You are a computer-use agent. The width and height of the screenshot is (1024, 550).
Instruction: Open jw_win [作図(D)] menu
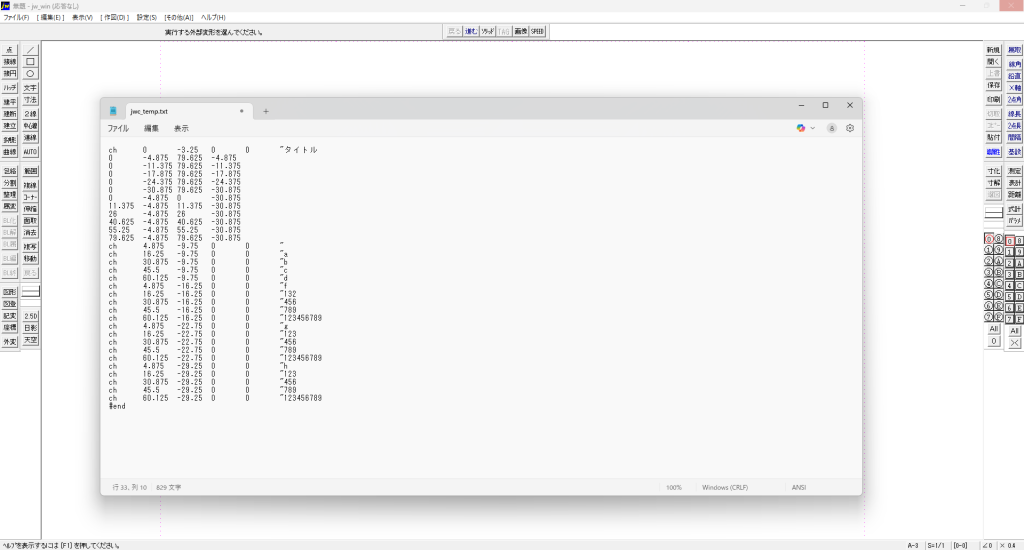[115, 18]
